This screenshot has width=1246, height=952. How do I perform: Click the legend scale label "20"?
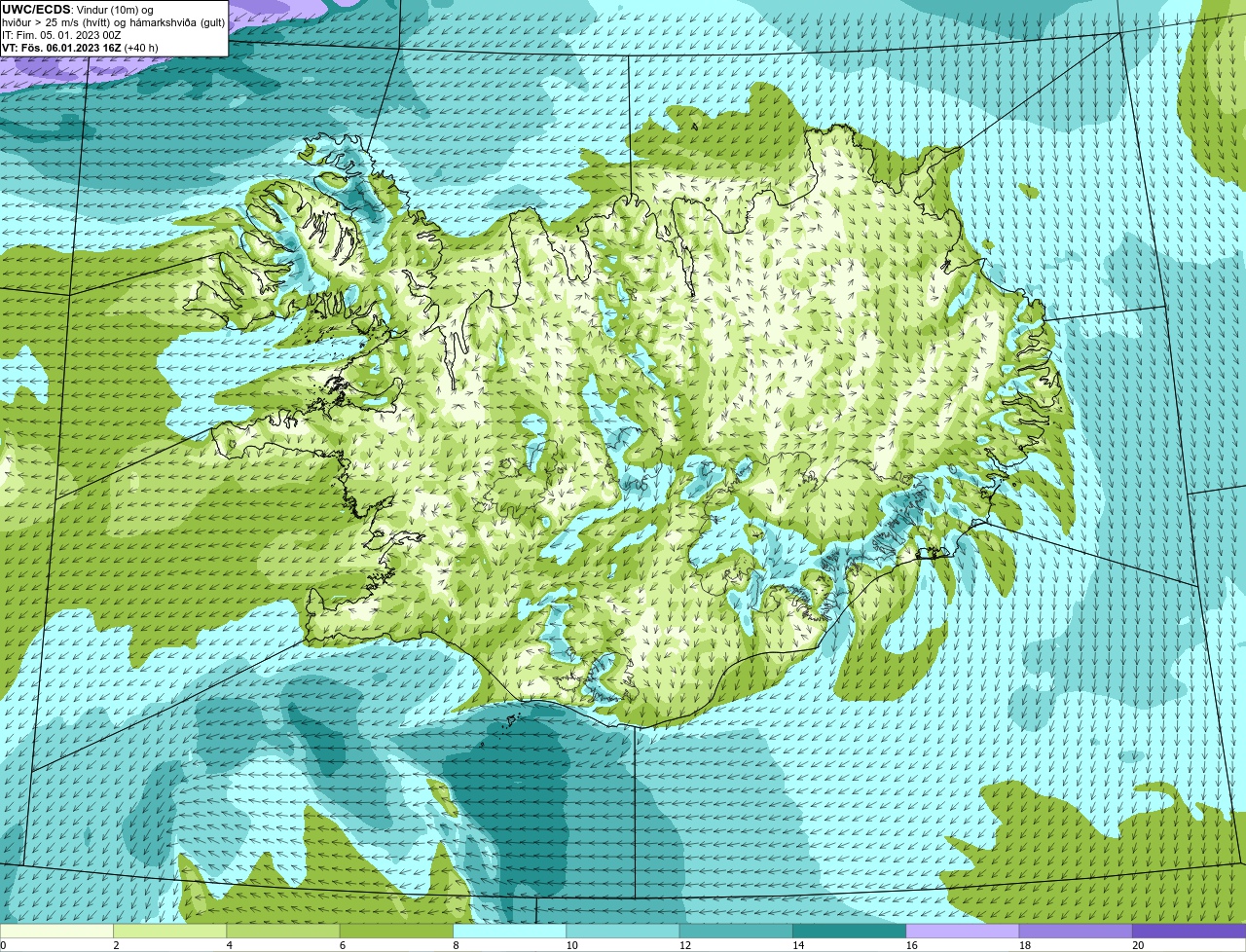click(1138, 945)
